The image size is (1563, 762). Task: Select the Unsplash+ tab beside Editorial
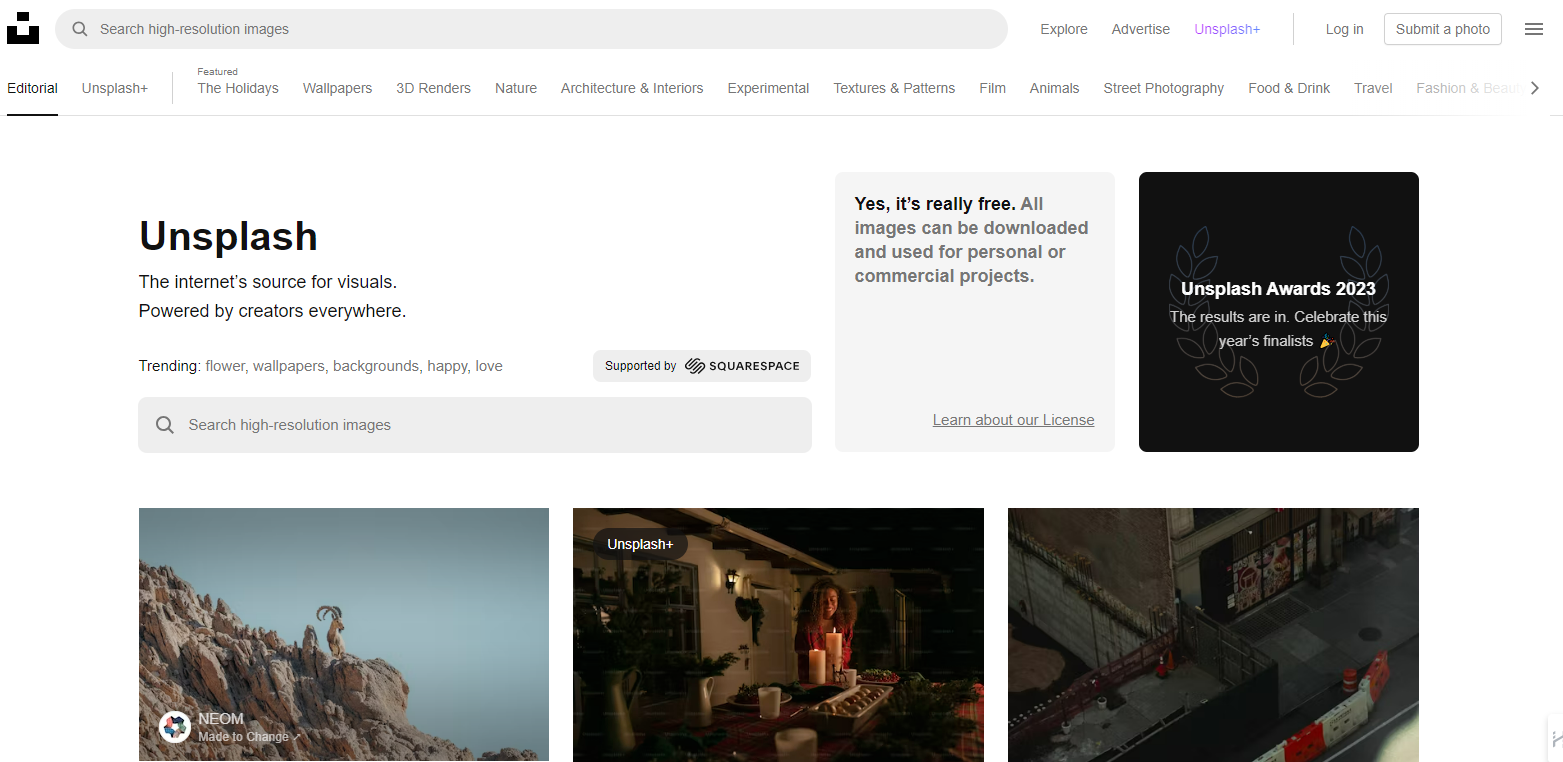115,88
